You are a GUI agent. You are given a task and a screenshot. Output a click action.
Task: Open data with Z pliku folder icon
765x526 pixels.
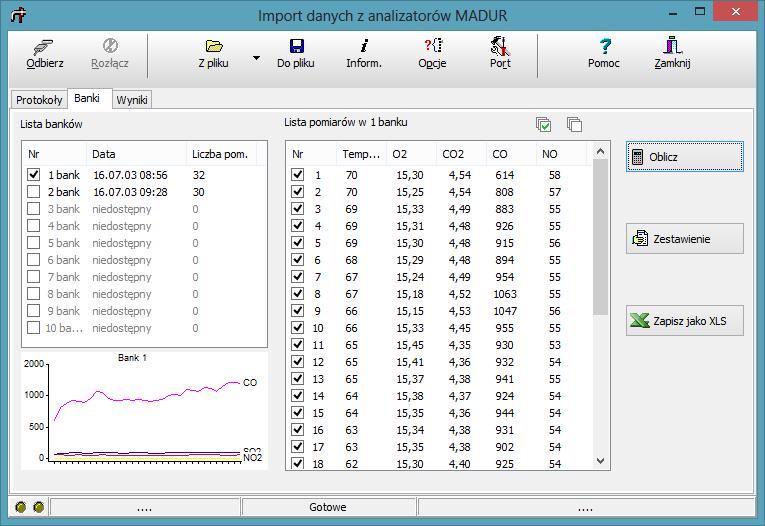214,46
